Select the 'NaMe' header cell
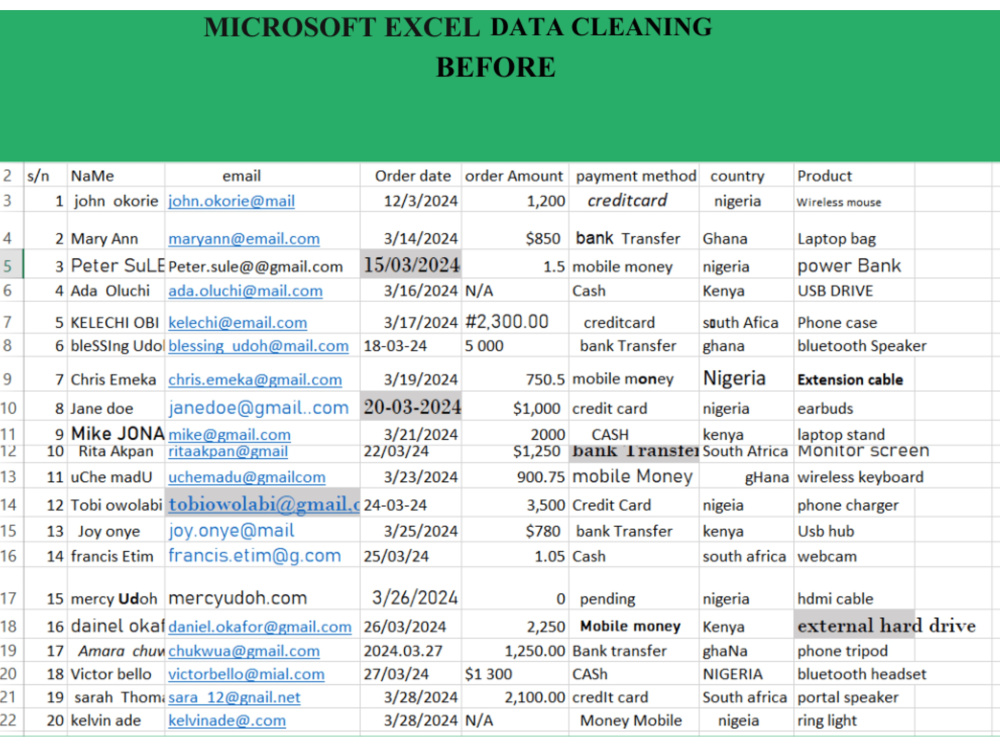Image resolution: width=1000 pixels, height=750 pixels. point(116,175)
